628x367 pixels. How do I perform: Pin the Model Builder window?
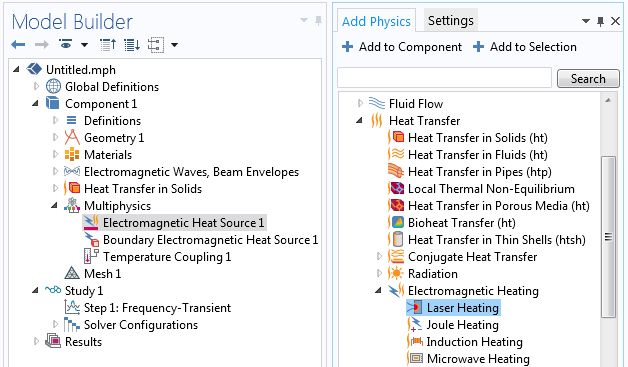318,20
